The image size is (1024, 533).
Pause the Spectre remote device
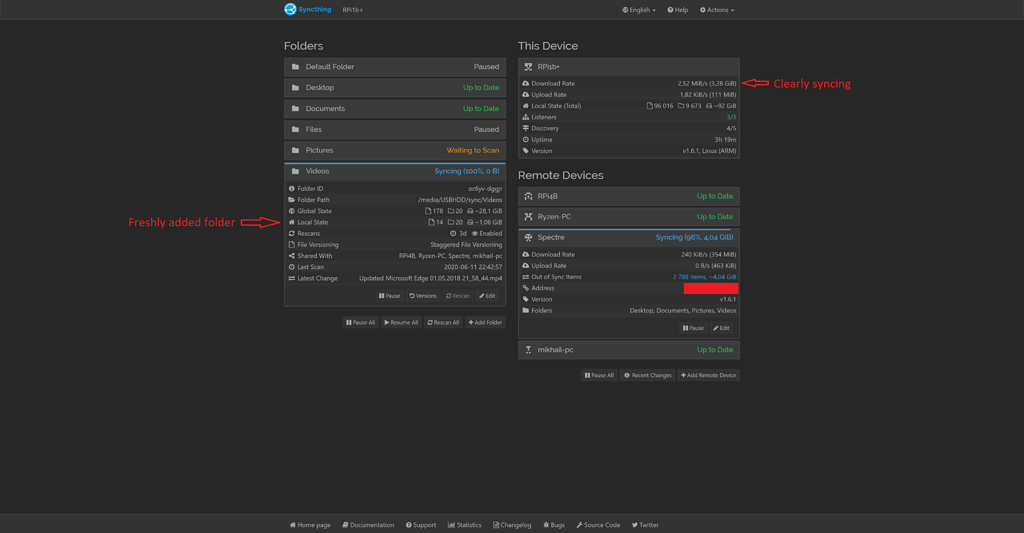click(693, 328)
